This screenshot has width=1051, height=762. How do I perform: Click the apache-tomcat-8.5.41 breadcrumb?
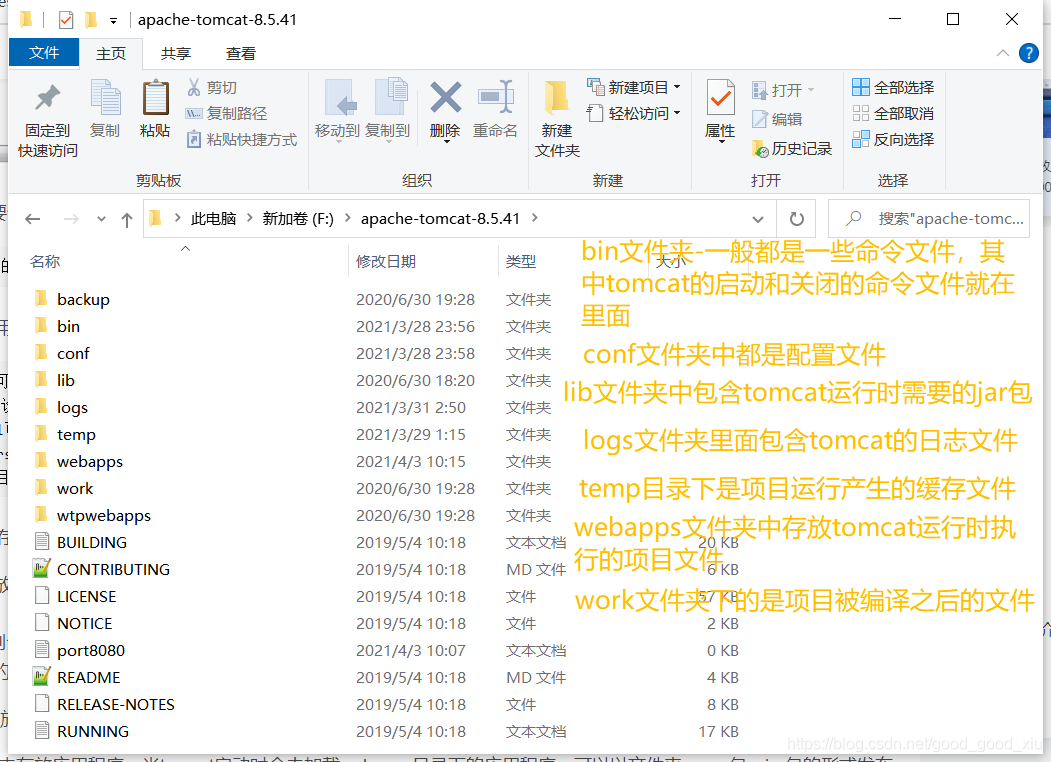440,218
